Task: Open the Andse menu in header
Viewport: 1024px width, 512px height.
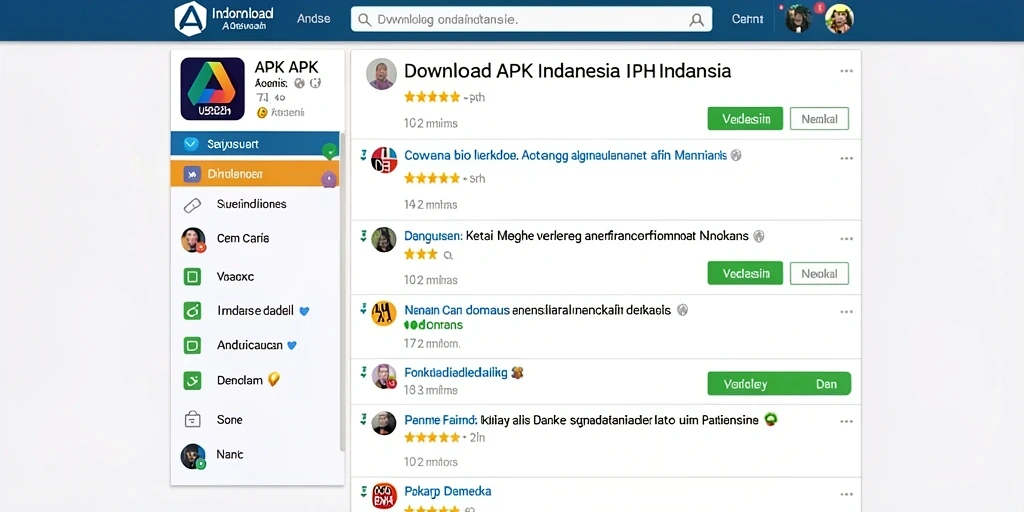Action: [313, 19]
